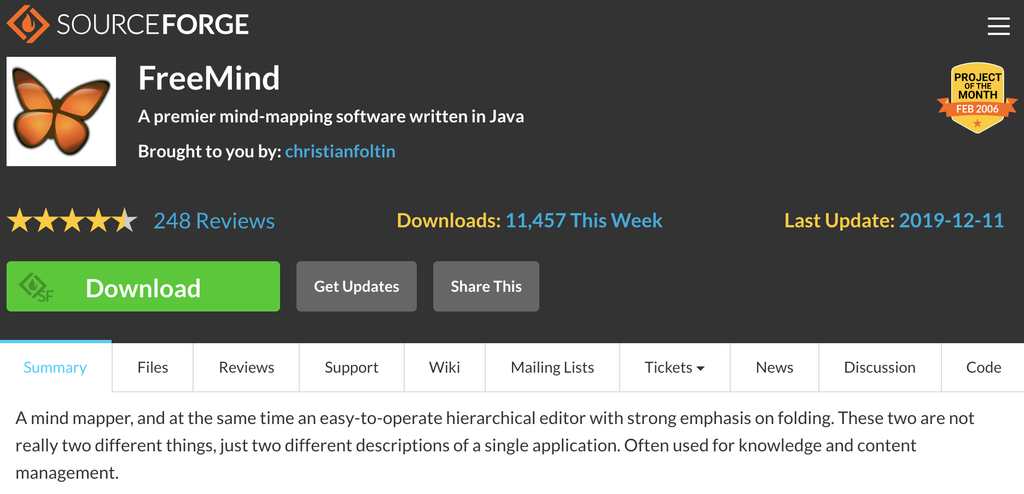1024x494 pixels.
Task: Go to the Mailing Lists tab
Action: pos(552,368)
